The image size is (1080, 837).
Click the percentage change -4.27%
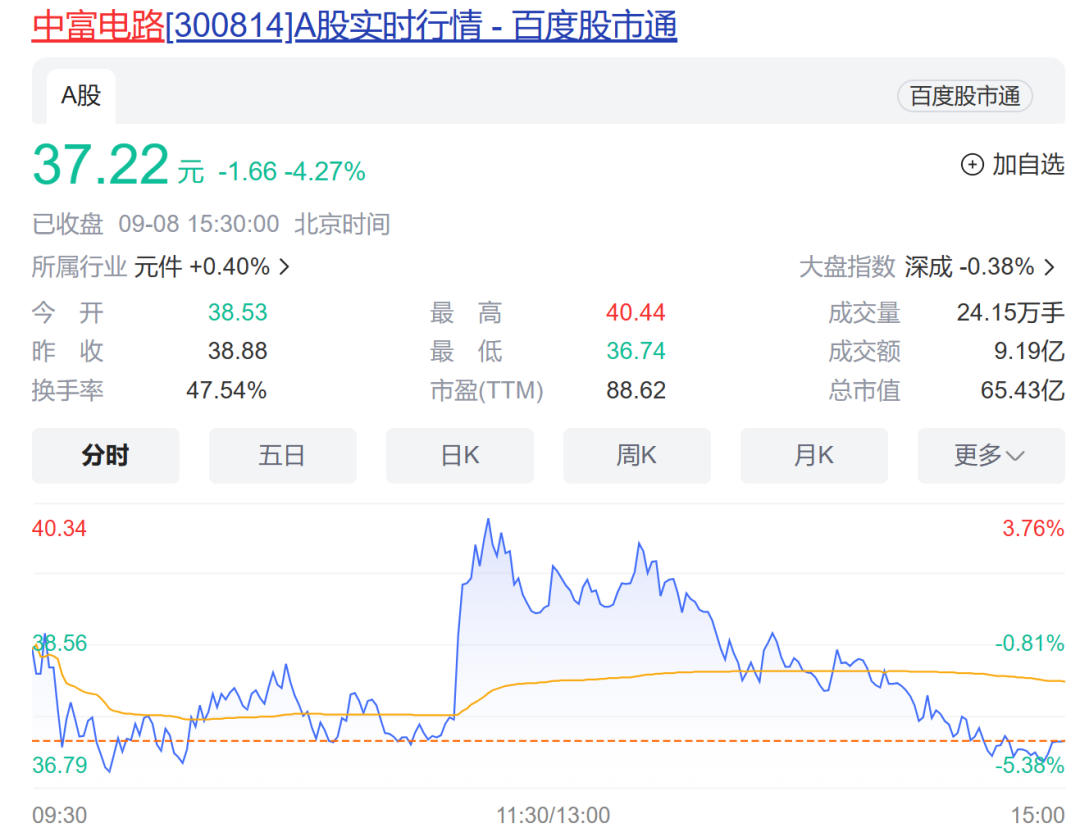tap(325, 172)
